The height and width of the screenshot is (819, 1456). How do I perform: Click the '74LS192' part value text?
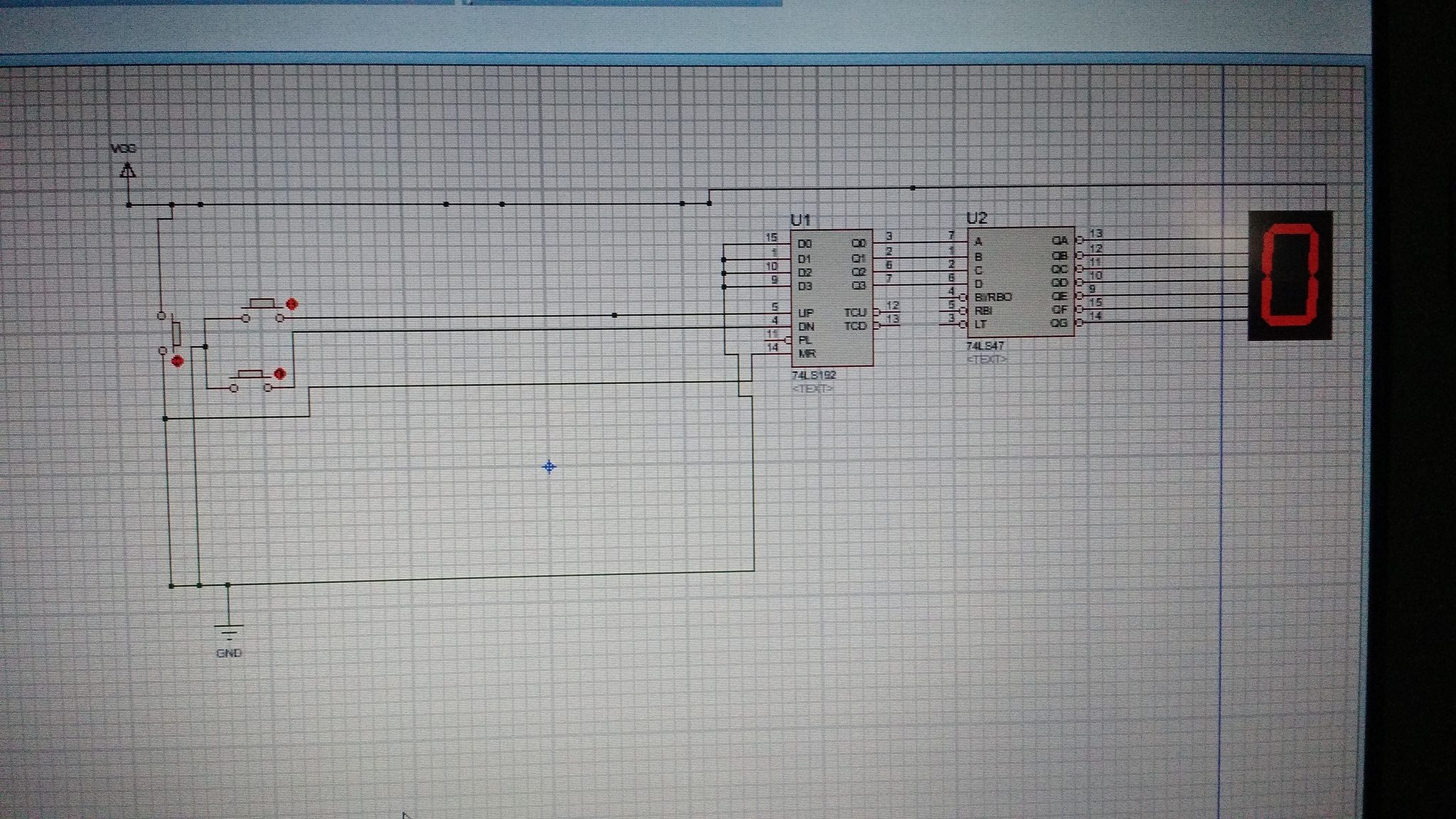coord(814,375)
